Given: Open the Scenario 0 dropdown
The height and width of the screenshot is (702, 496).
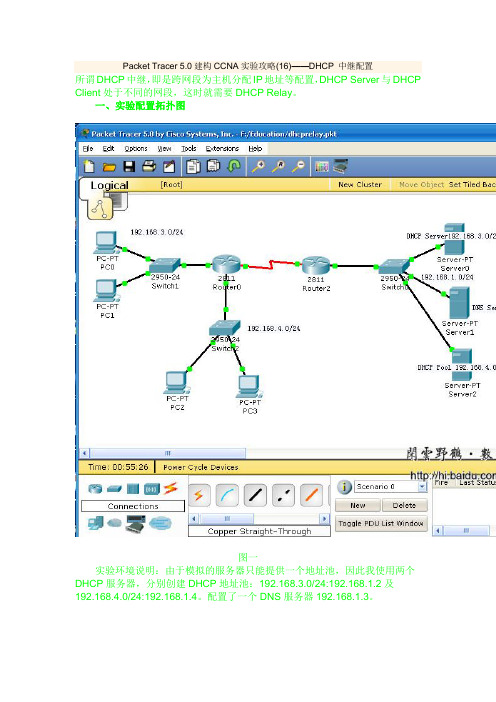Looking at the screenshot, I should pyautogui.click(x=422, y=487).
